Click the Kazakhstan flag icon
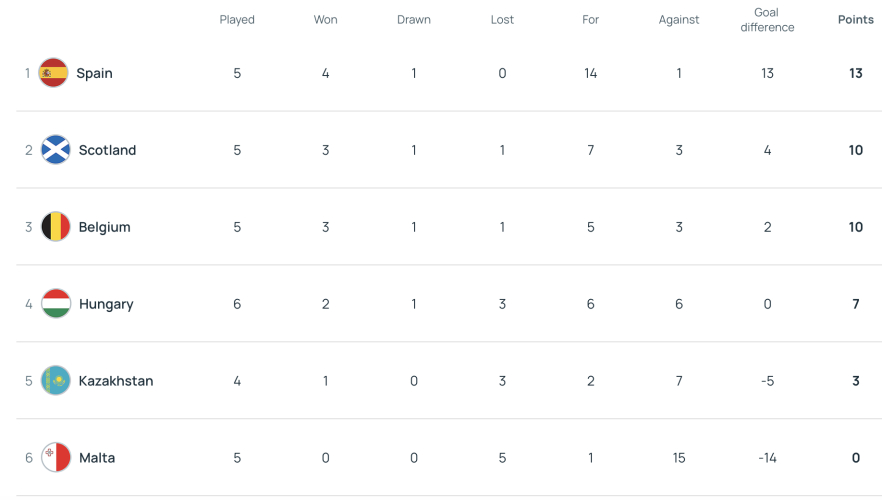Image resolution: width=882 pixels, height=500 pixels. pyautogui.click(x=56, y=381)
